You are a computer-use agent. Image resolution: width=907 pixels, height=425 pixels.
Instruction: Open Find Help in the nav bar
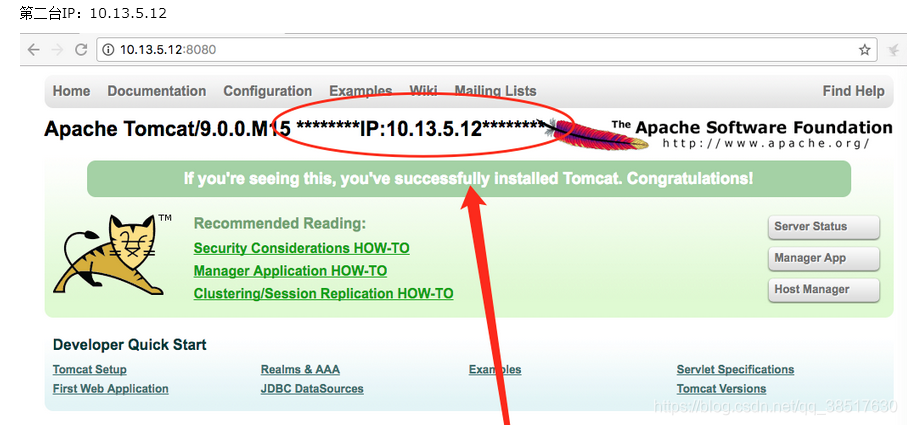click(854, 91)
